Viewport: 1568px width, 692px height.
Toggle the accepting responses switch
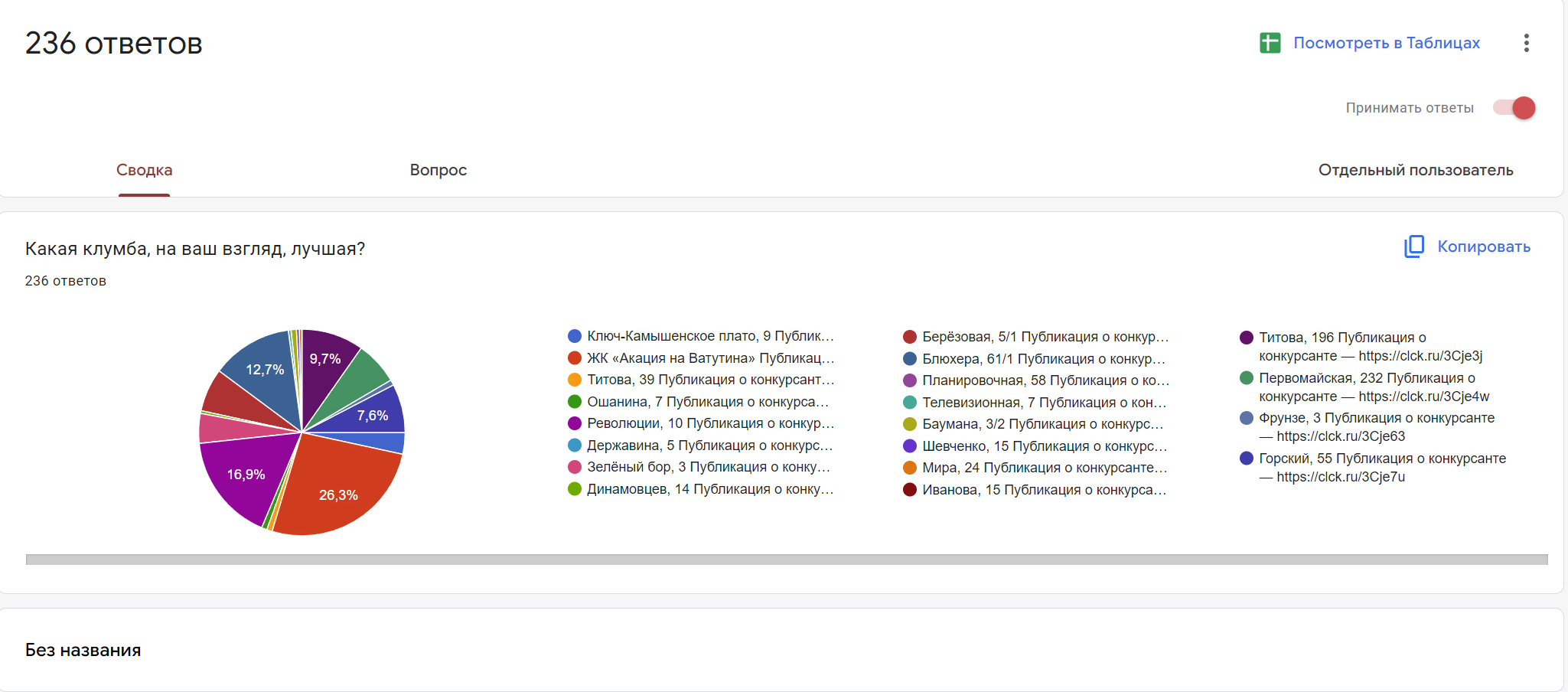(x=1514, y=108)
